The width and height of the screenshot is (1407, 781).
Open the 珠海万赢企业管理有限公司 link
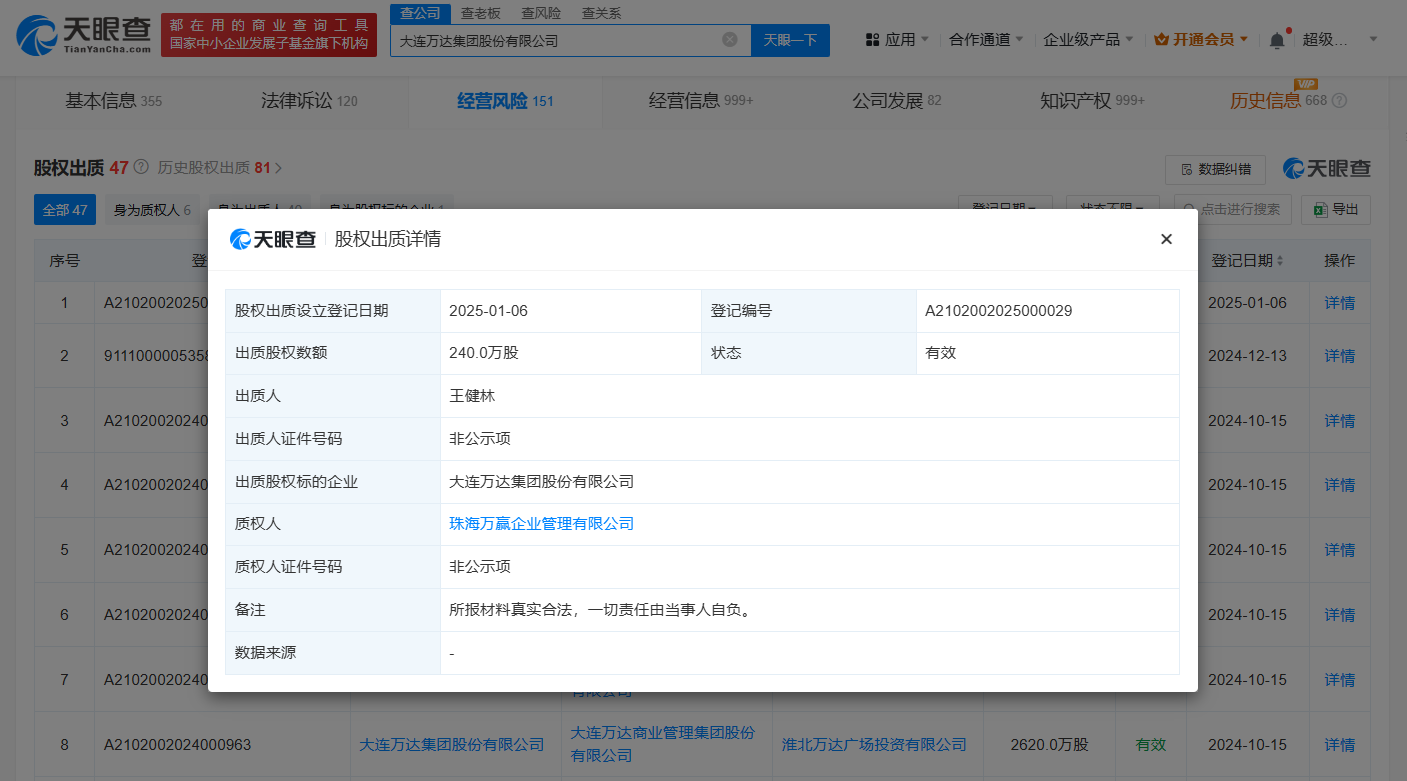(x=542, y=524)
